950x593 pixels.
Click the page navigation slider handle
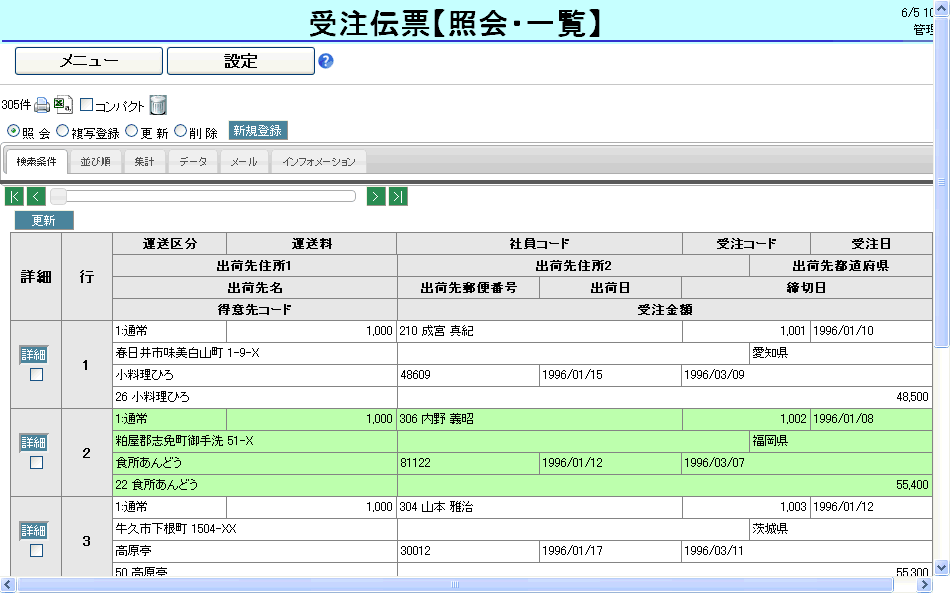point(59,196)
